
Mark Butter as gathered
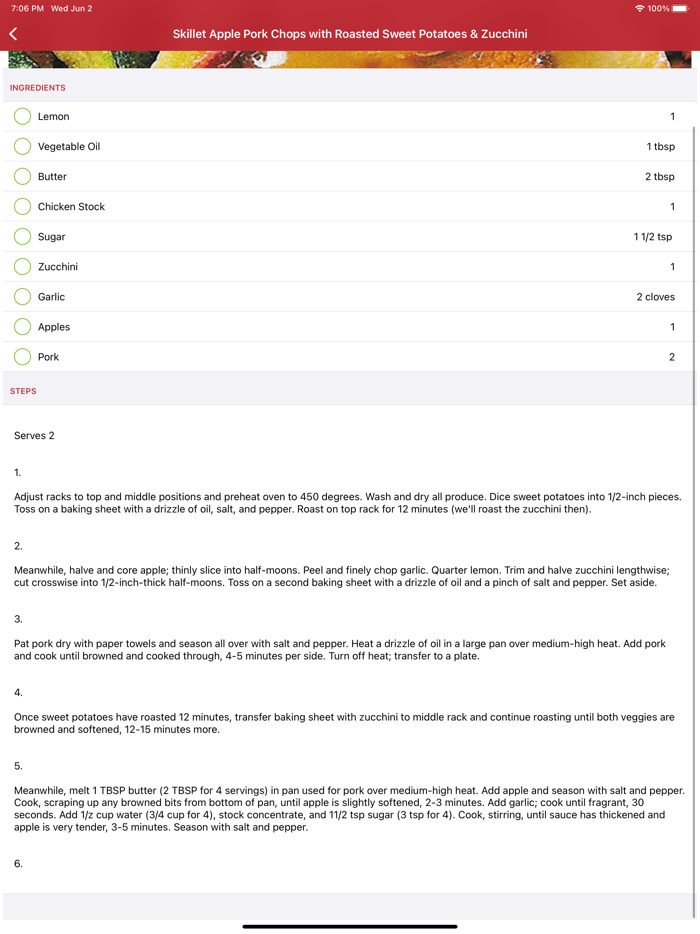[x=22, y=176]
